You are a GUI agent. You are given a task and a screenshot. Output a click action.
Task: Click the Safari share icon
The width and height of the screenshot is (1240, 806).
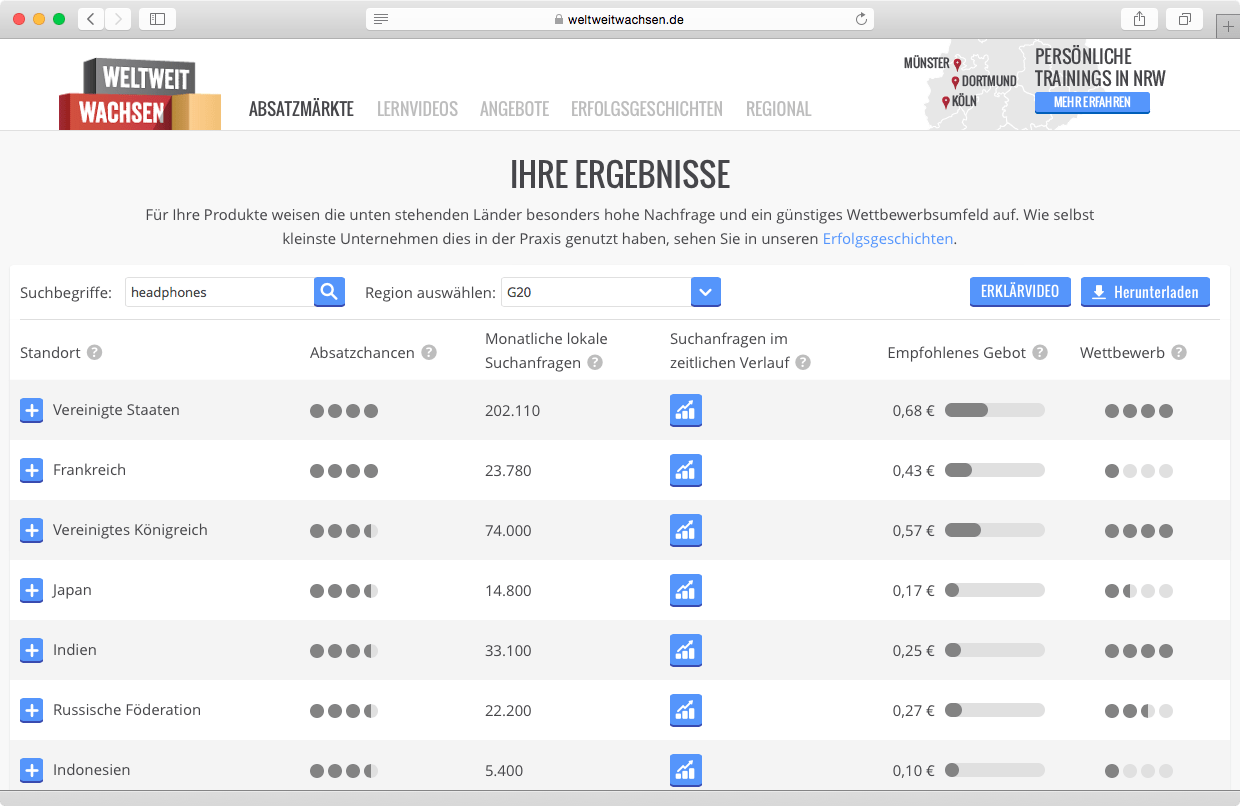(1139, 19)
